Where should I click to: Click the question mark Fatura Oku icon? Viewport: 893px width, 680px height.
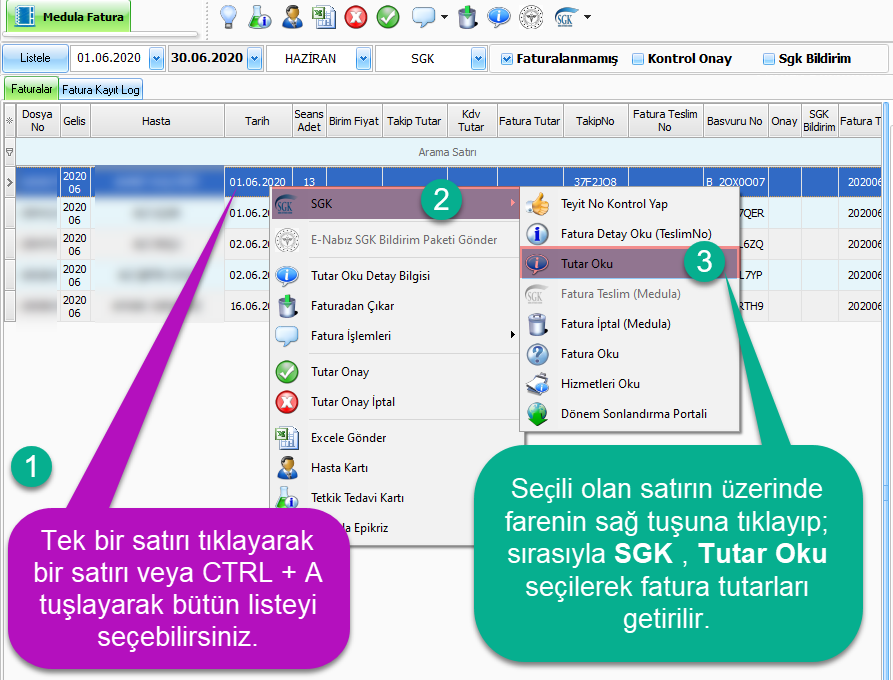pyautogui.click(x=537, y=354)
